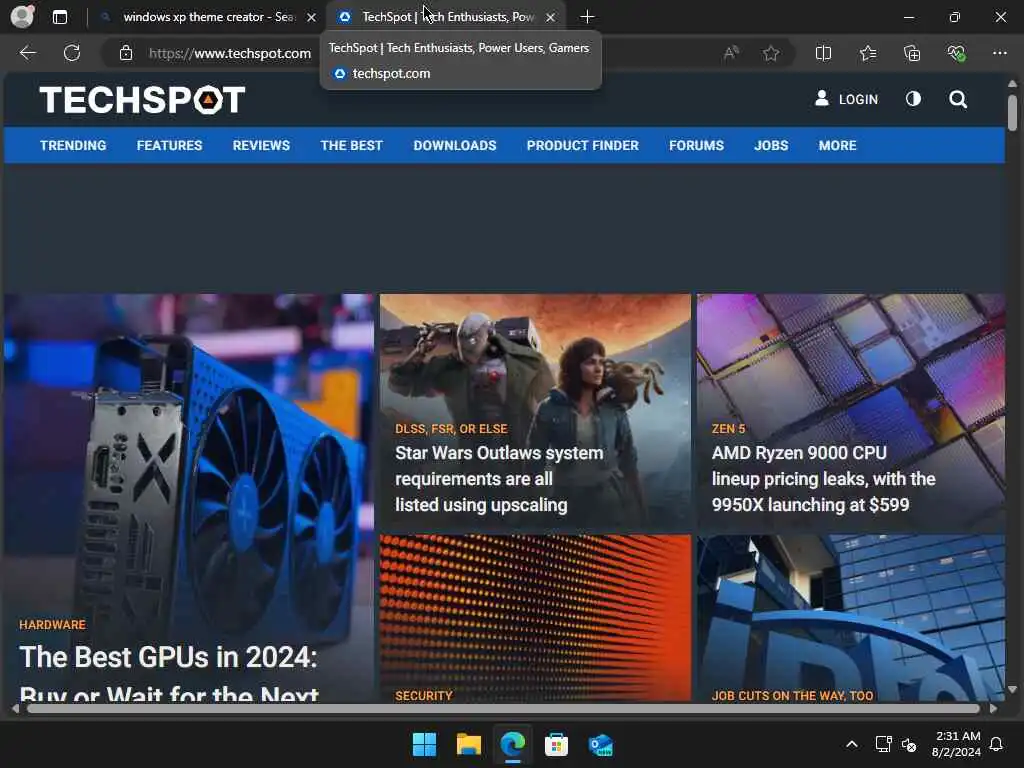Click the HARDWARE category label
This screenshot has height=768, width=1024.
(x=52, y=624)
